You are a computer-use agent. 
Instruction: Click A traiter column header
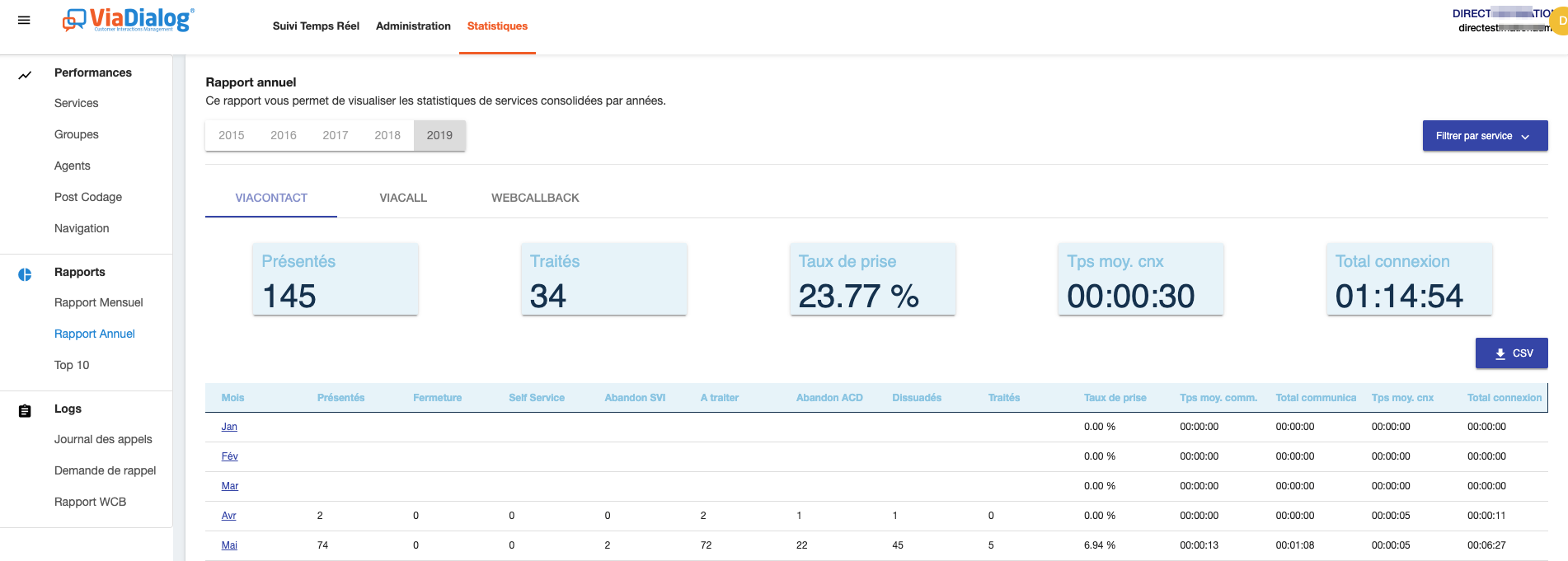719,398
